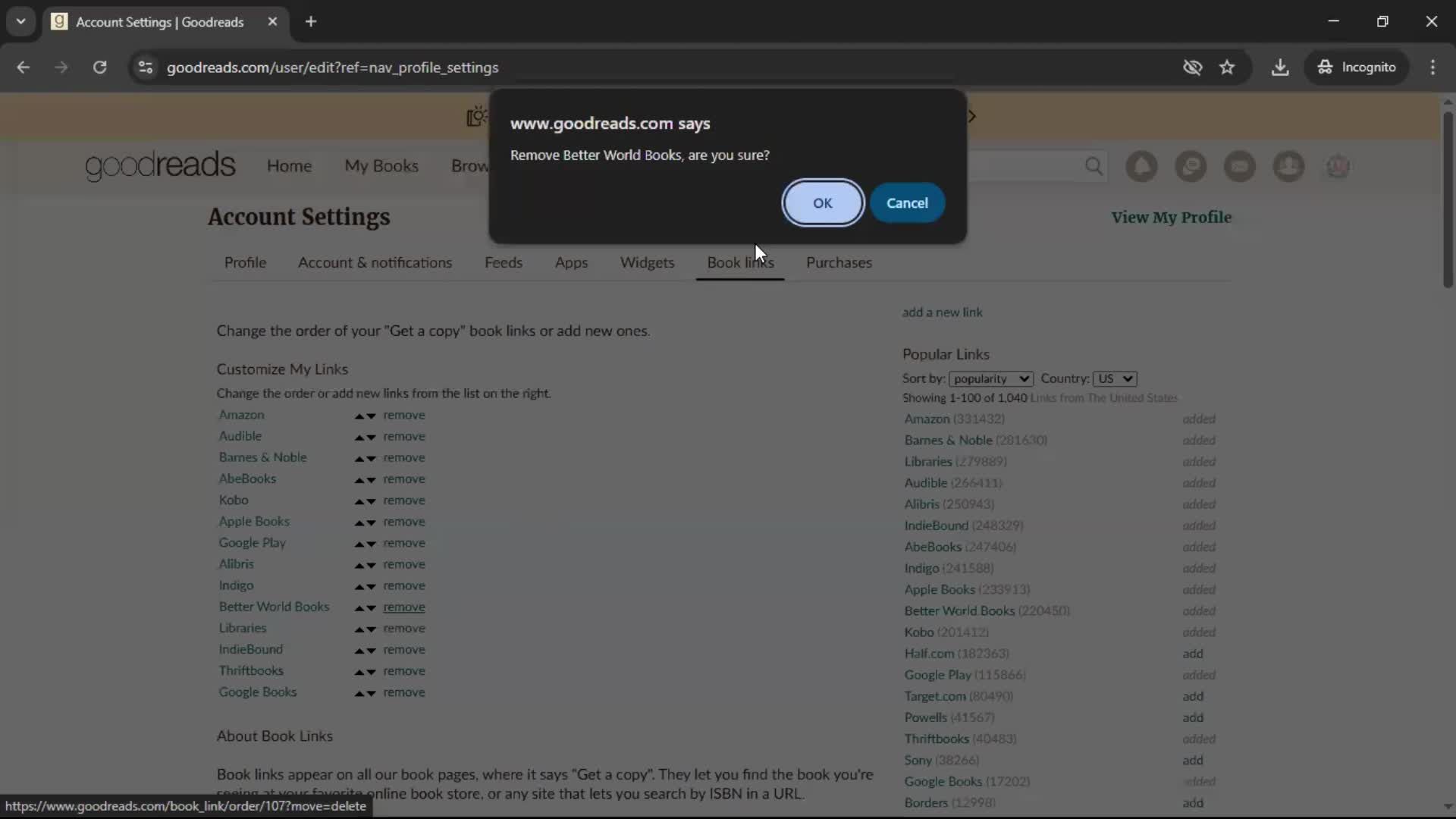Add Borders from Popular Links
The image size is (1456, 819).
pyautogui.click(x=1193, y=803)
